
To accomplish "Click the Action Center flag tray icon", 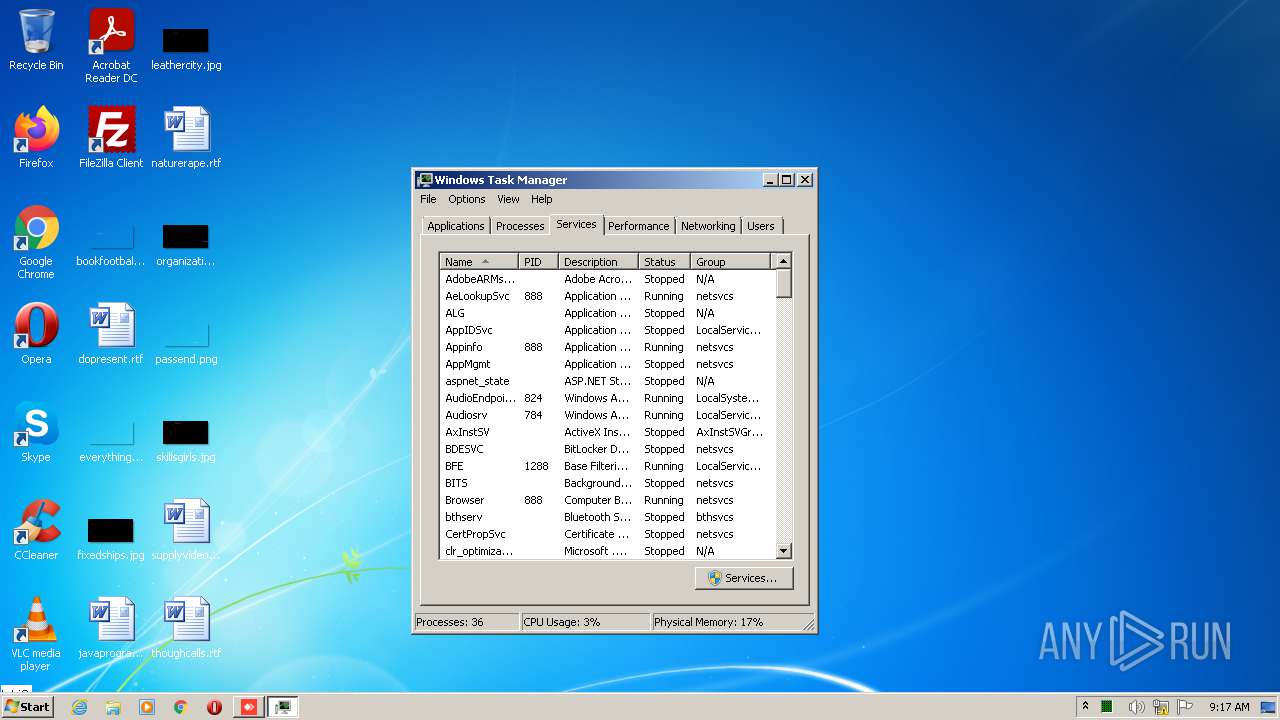I will pos(1185,707).
